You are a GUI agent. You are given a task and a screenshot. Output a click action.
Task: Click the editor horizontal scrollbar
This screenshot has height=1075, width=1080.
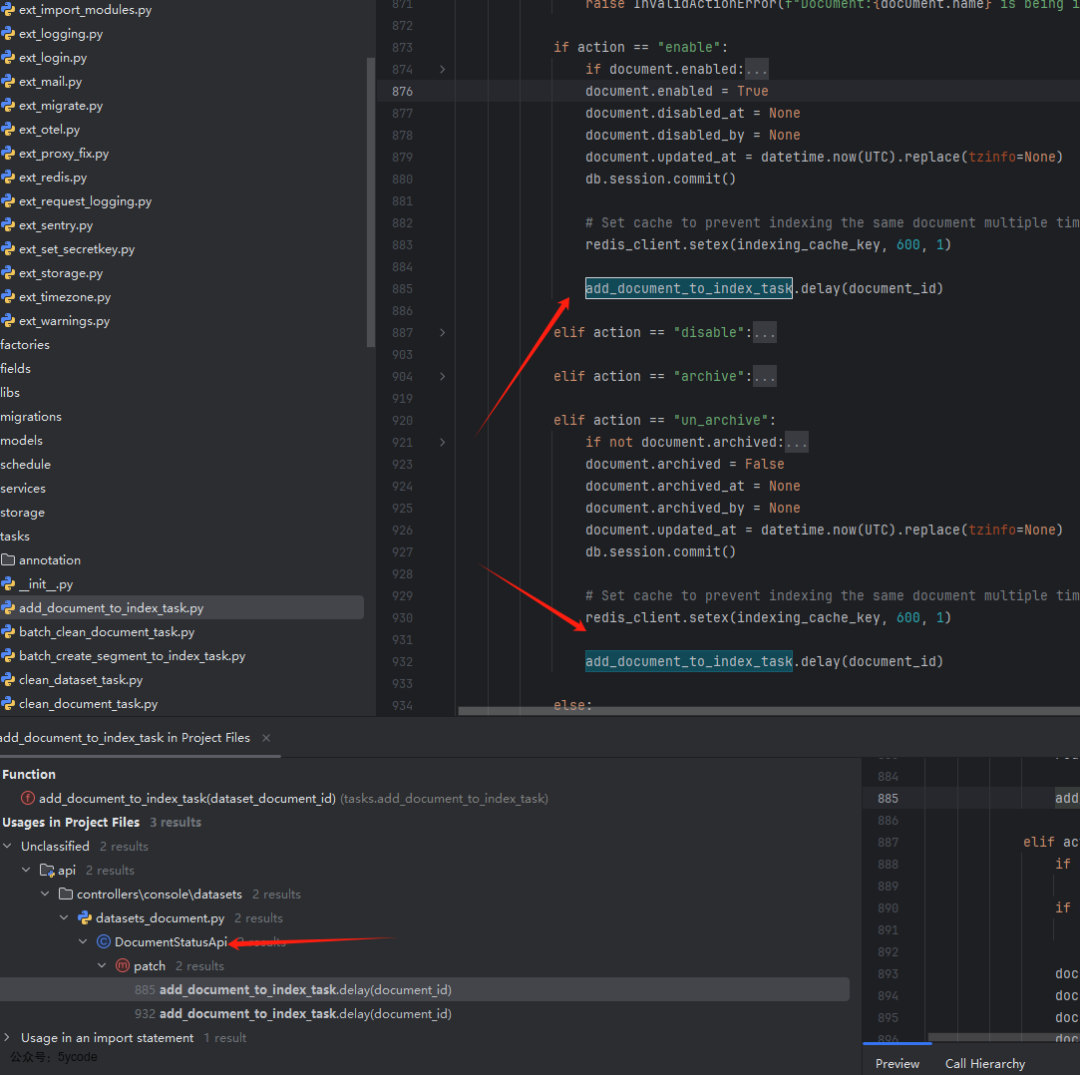coord(769,711)
